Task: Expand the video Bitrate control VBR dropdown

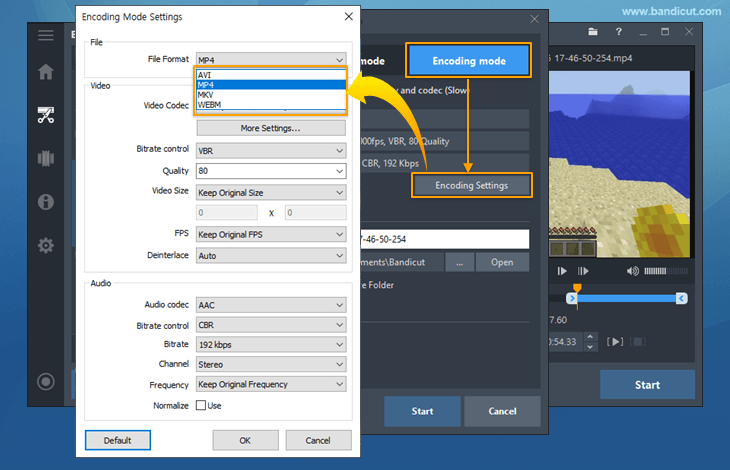Action: pos(271,151)
